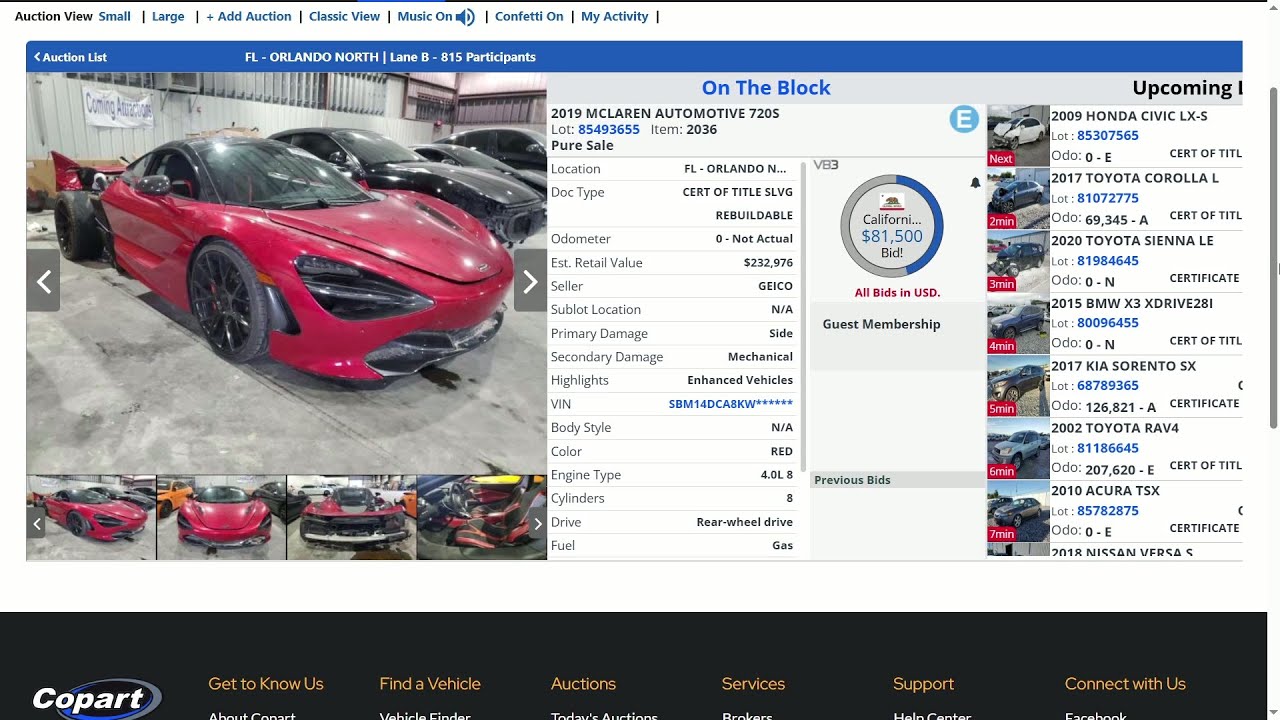The image size is (1280, 720).
Task: Click Support footer heading
Action: click(x=923, y=684)
